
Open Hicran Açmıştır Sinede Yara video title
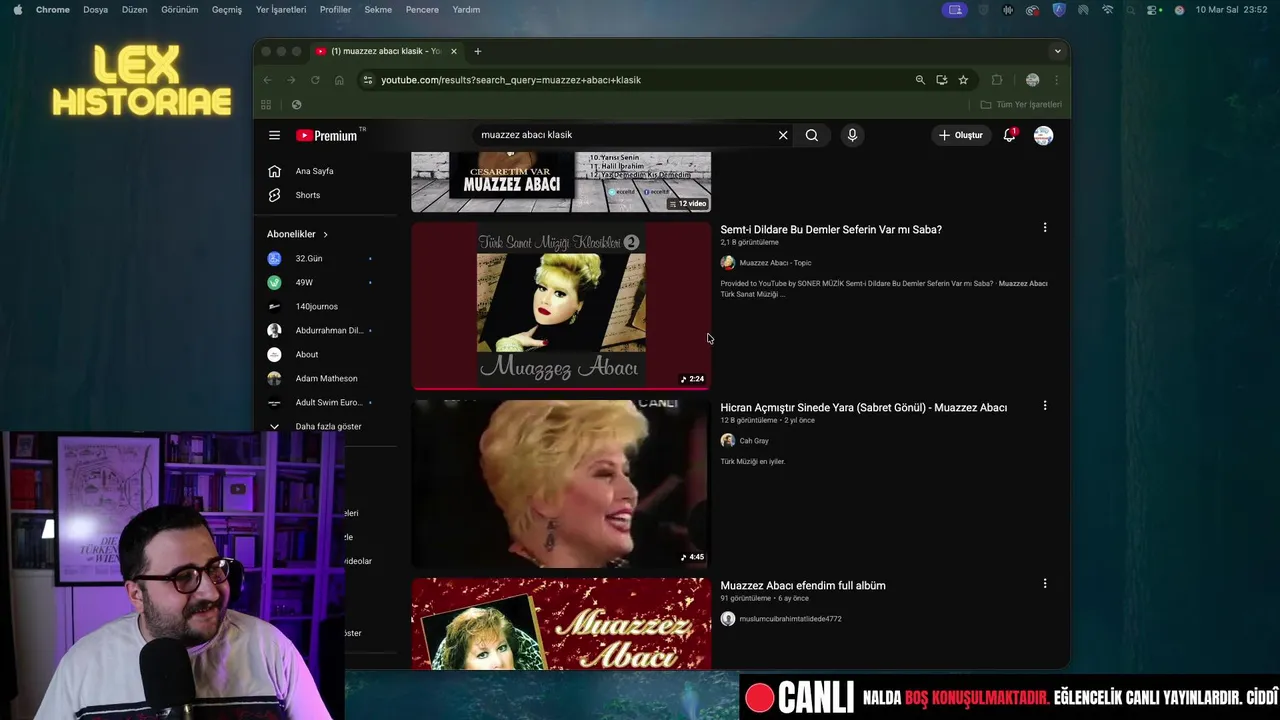pyautogui.click(x=863, y=408)
